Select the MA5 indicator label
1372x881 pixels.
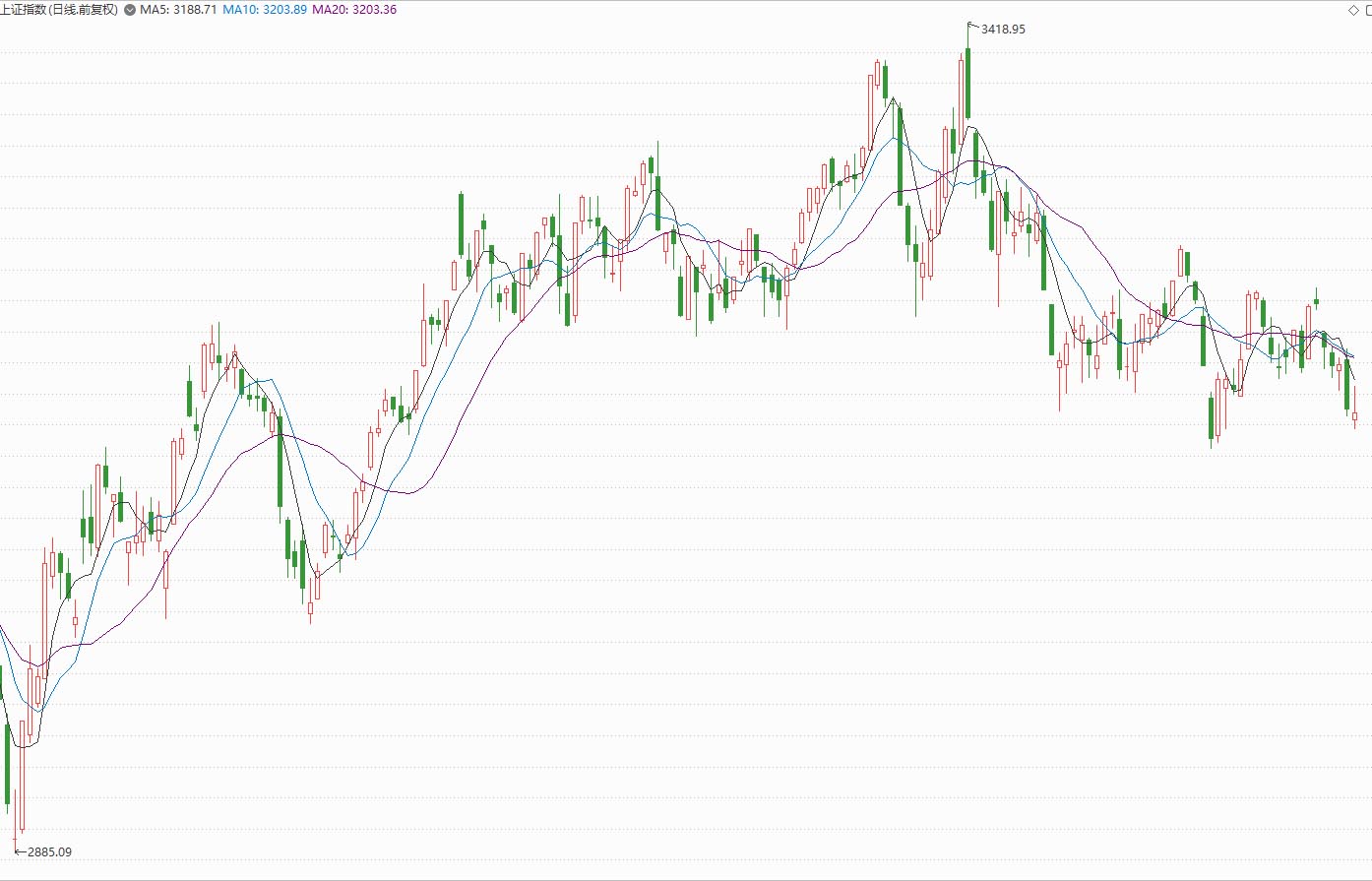(x=154, y=10)
